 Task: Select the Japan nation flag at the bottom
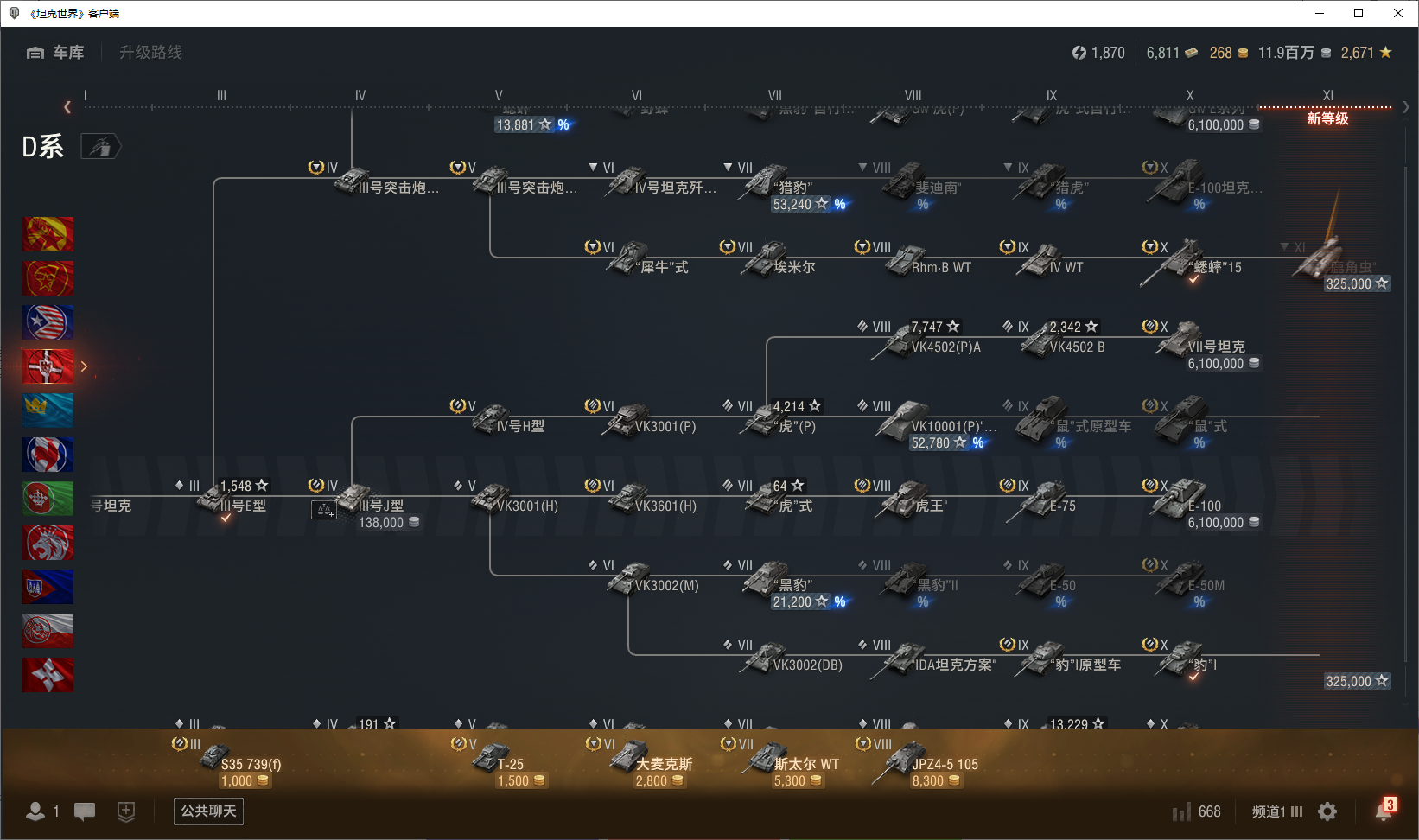tap(48, 675)
